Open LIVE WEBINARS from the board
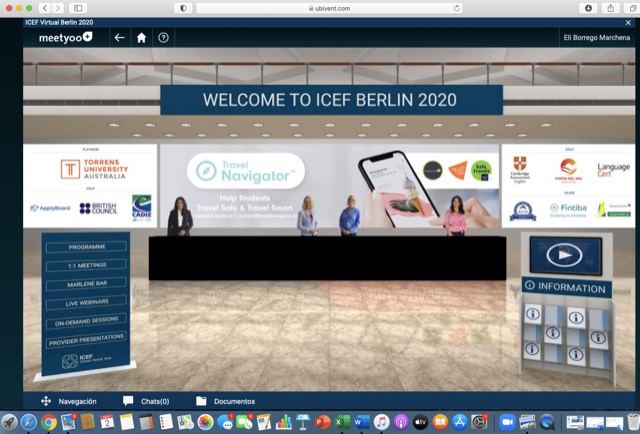 [87, 303]
